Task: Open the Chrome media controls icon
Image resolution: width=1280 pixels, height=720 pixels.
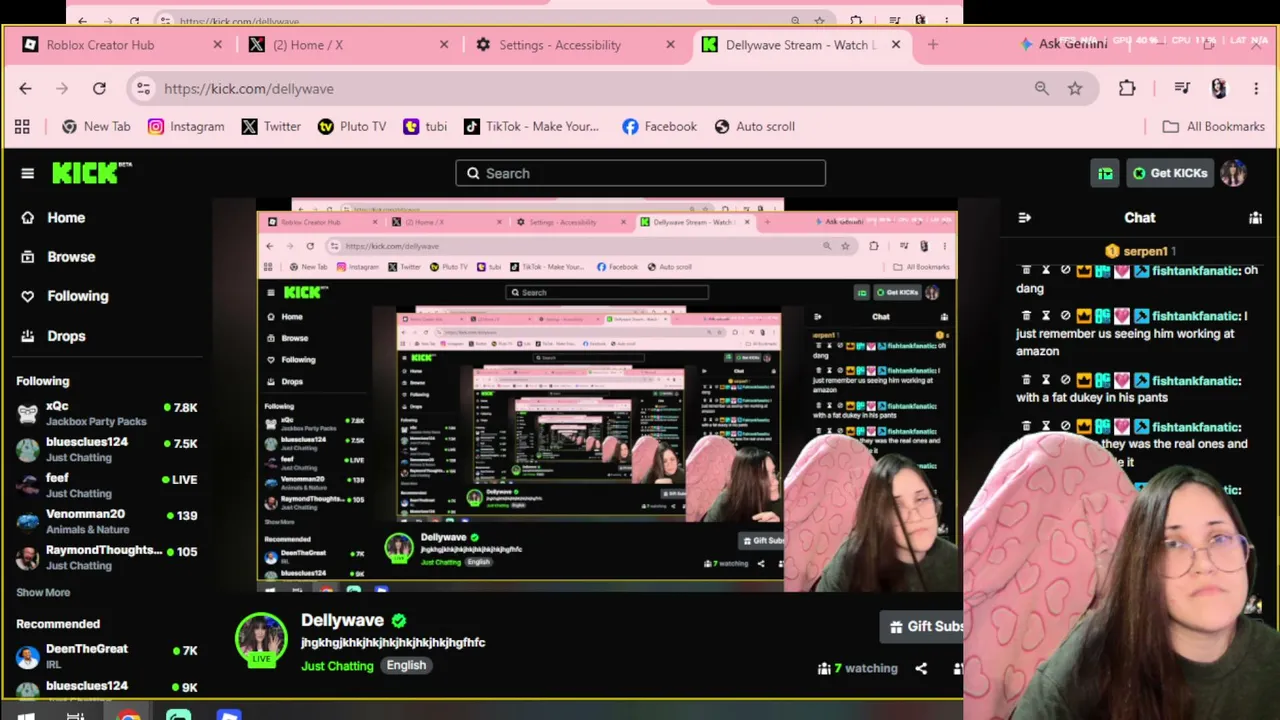Action: coord(1182,88)
